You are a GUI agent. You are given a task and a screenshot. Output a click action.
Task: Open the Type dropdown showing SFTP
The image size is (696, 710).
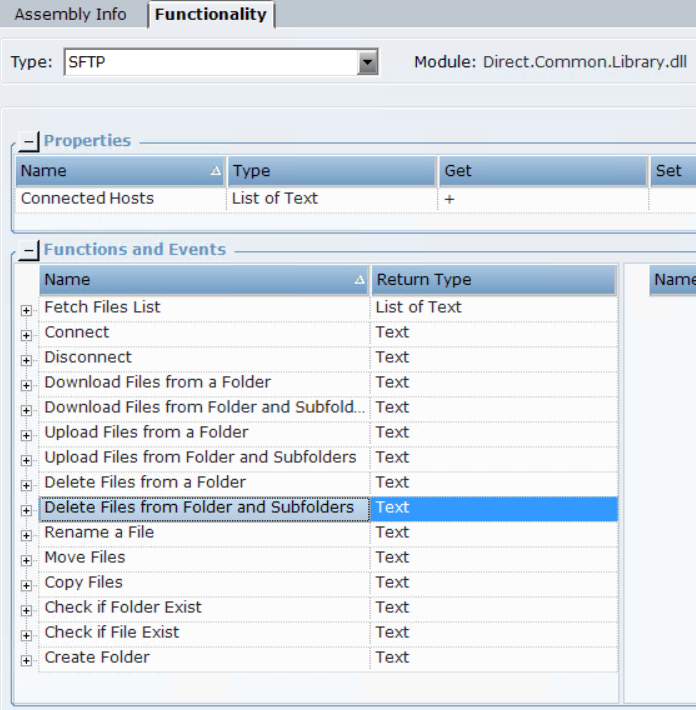pos(368,63)
